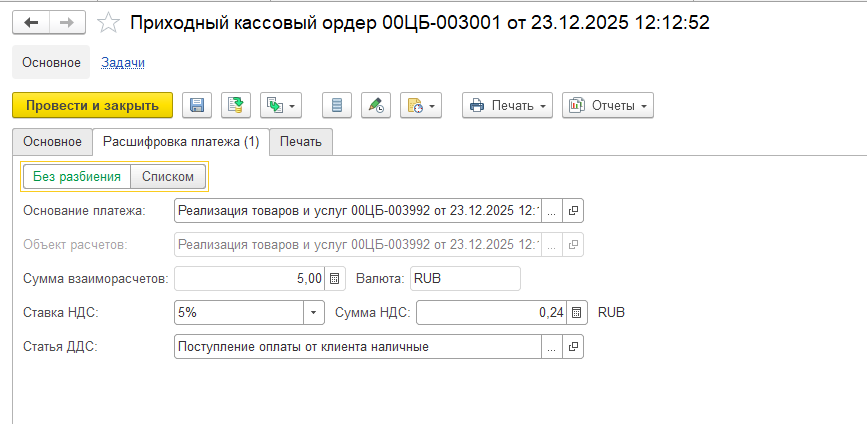The width and height of the screenshot is (867, 424).
Task: Open the Задачи link
Action: (123, 62)
